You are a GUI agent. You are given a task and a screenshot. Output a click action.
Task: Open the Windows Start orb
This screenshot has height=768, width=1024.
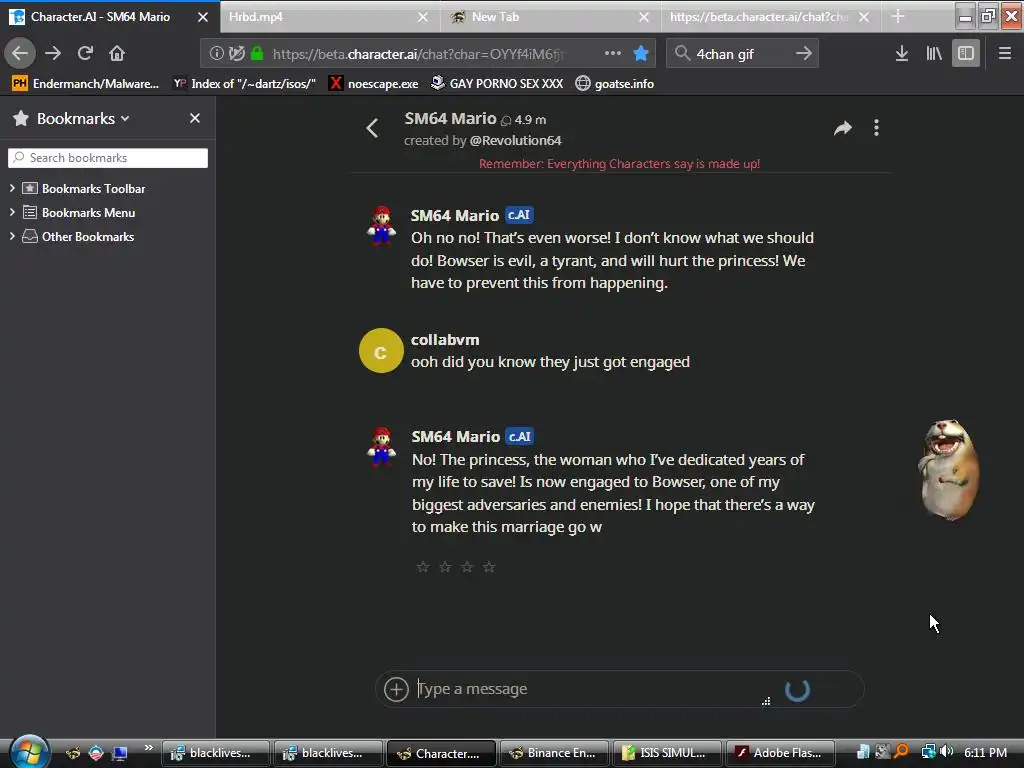[29, 752]
